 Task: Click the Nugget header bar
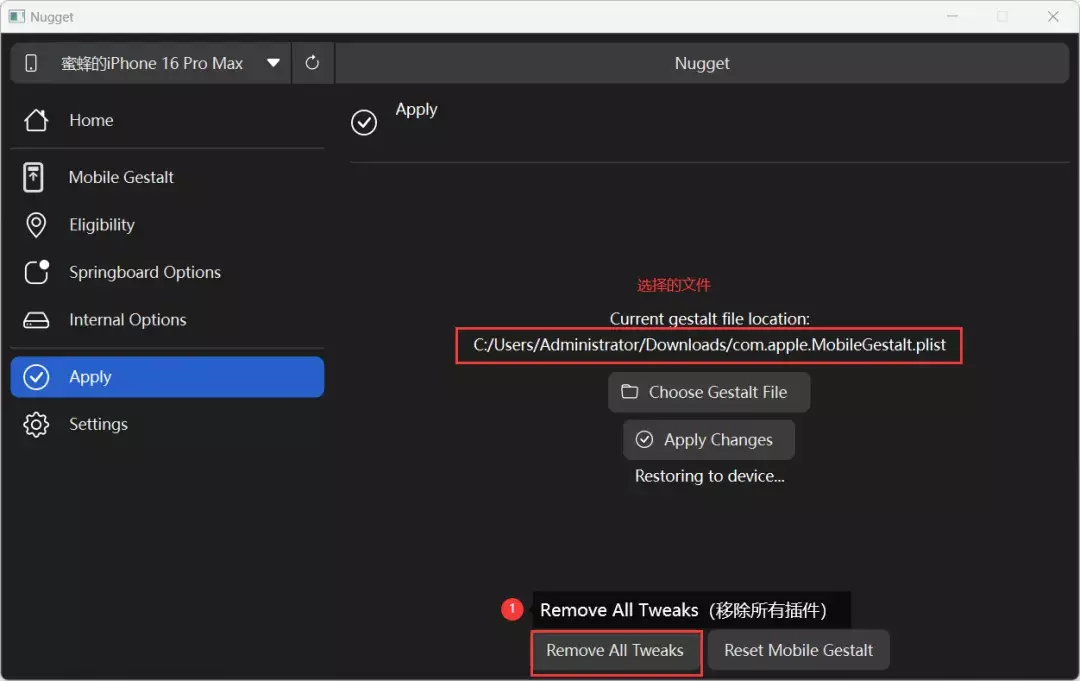point(702,63)
